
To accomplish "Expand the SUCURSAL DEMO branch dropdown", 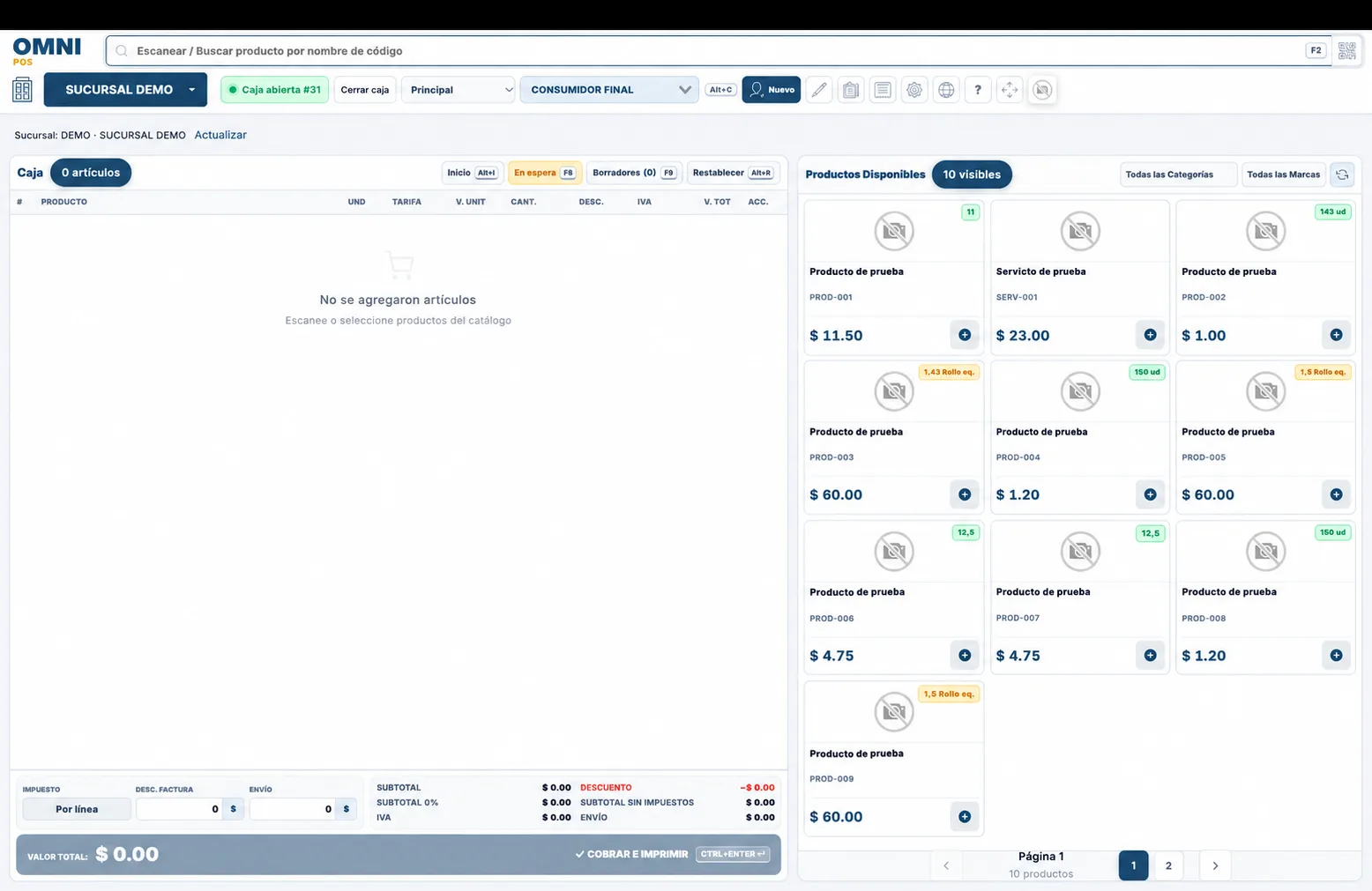I will [x=125, y=90].
